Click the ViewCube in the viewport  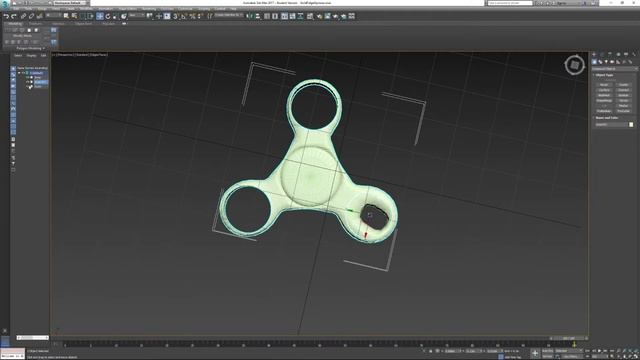[575, 65]
